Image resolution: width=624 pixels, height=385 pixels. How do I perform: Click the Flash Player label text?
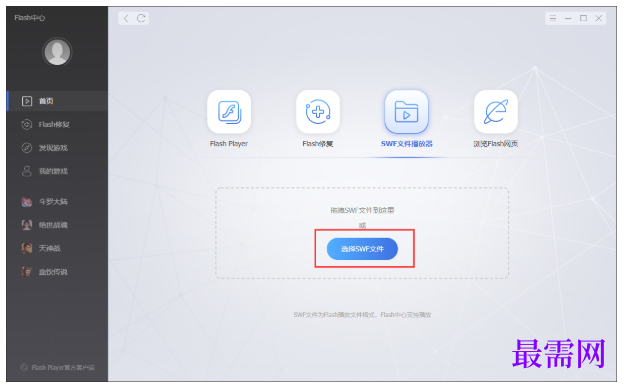229,144
